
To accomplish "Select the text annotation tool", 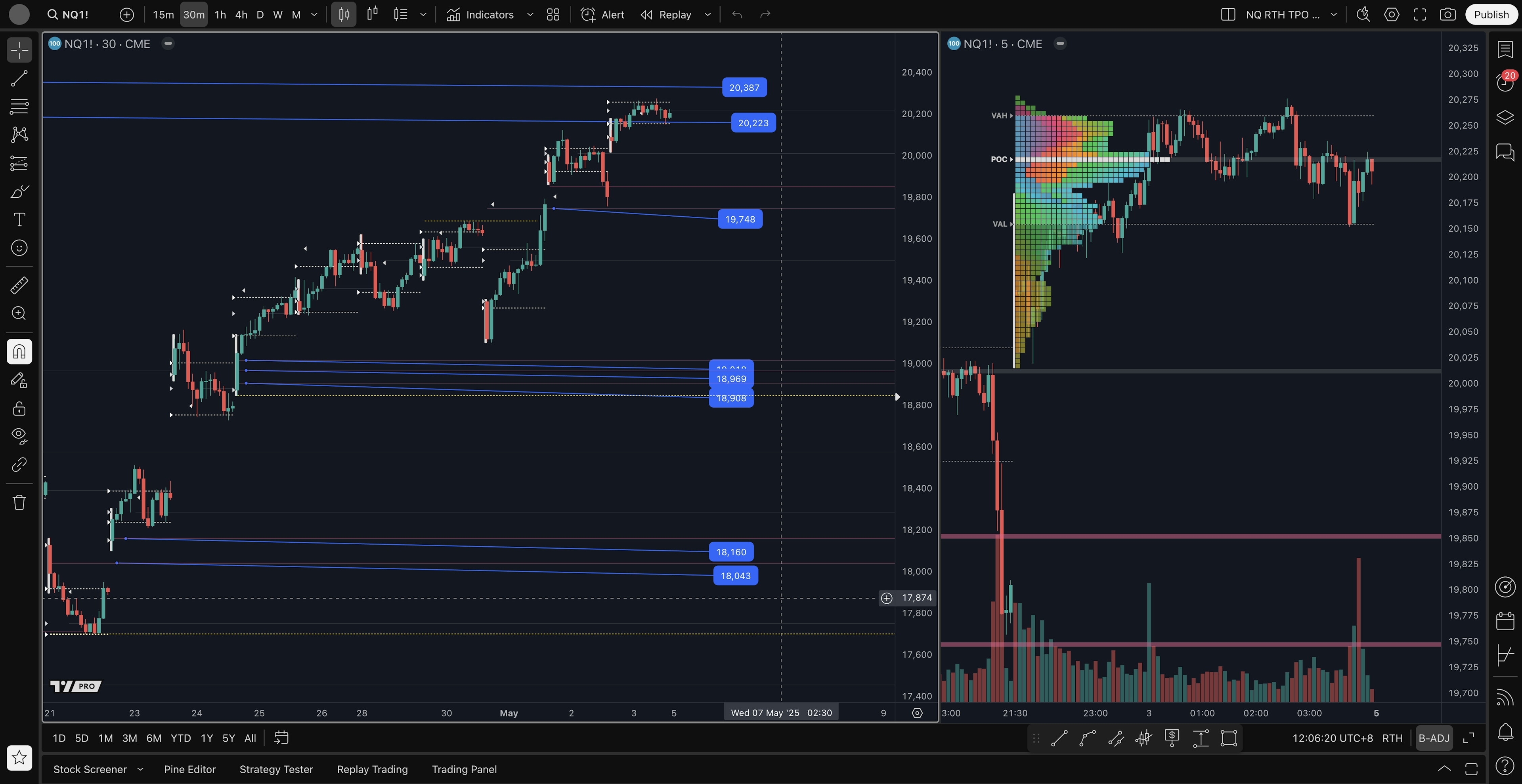I will click(x=19, y=219).
